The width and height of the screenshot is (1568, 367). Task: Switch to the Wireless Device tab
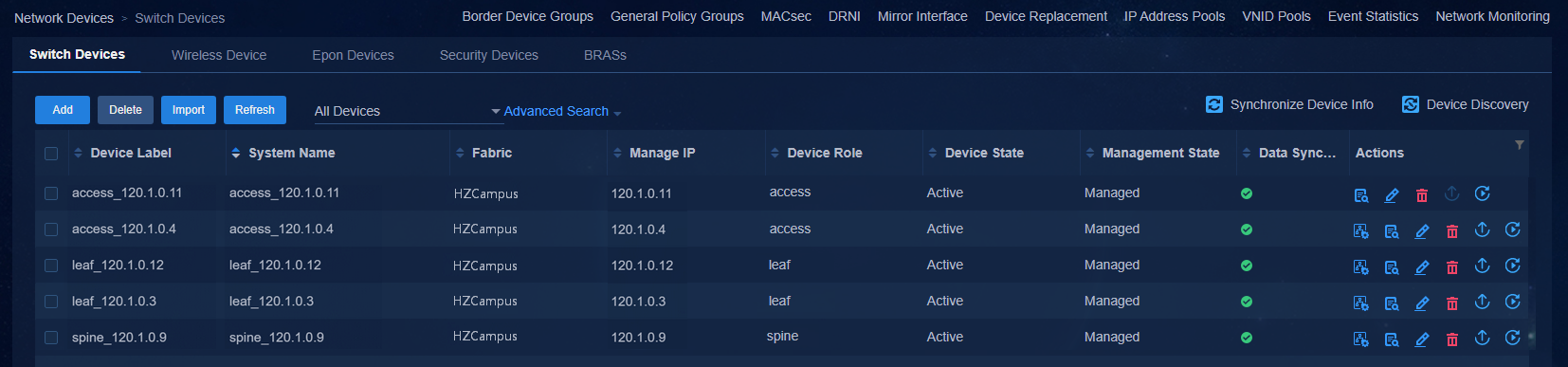(219, 55)
